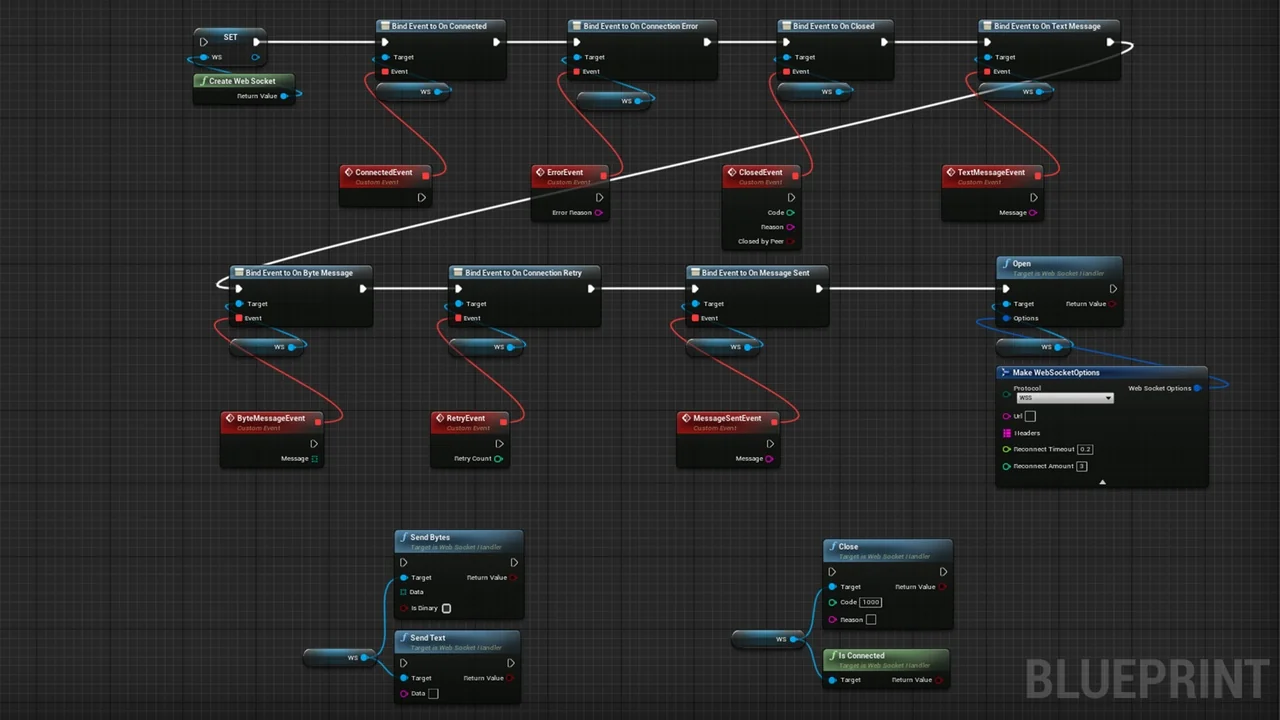
Task: Expand the Make WebSocketOptions advanced pins arrow
Action: pyautogui.click(x=1102, y=482)
